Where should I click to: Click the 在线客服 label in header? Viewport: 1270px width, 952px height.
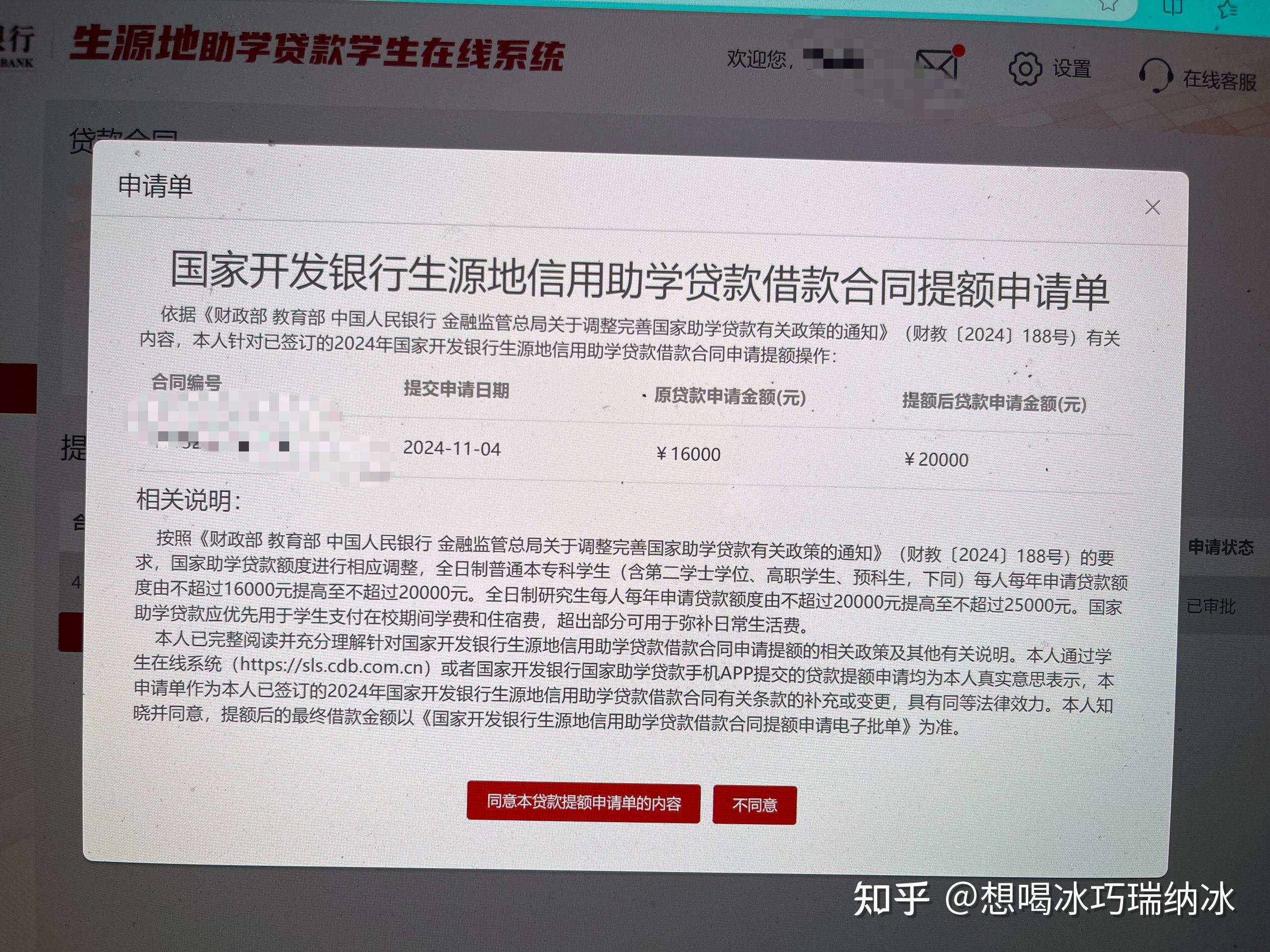click(1219, 80)
